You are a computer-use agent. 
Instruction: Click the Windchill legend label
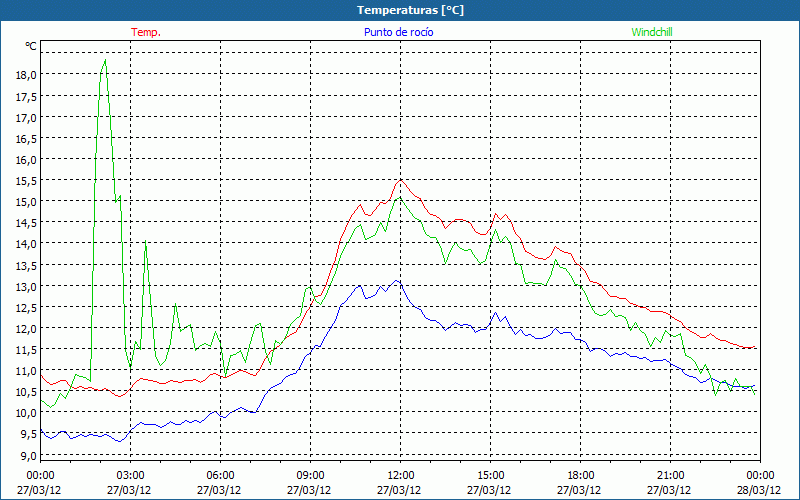pos(652,32)
